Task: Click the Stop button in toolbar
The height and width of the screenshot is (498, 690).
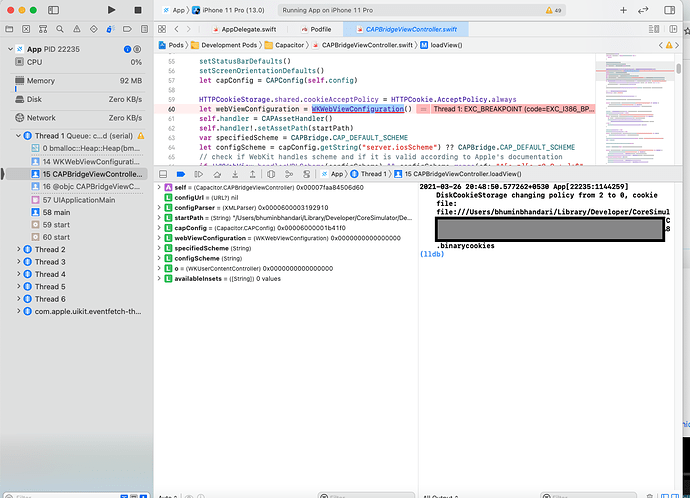Action: [x=138, y=10]
